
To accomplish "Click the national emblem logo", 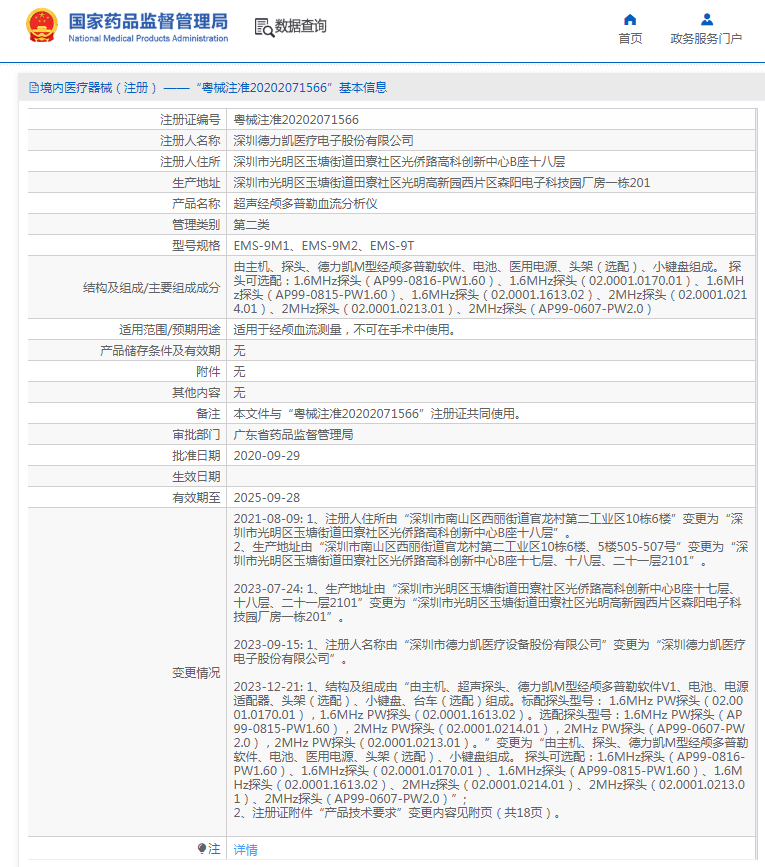I will coord(41,25).
